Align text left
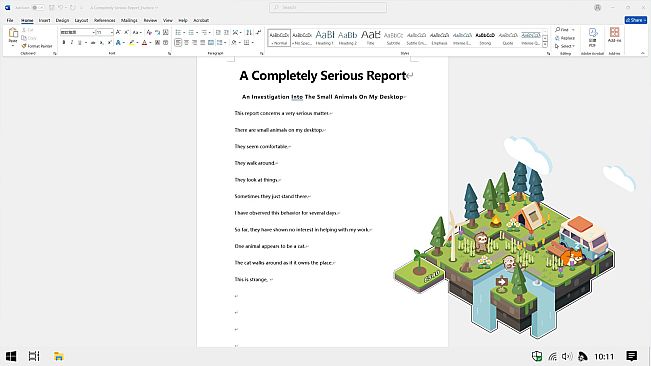Image resolution: width=651 pixels, height=366 pixels. (178, 42)
